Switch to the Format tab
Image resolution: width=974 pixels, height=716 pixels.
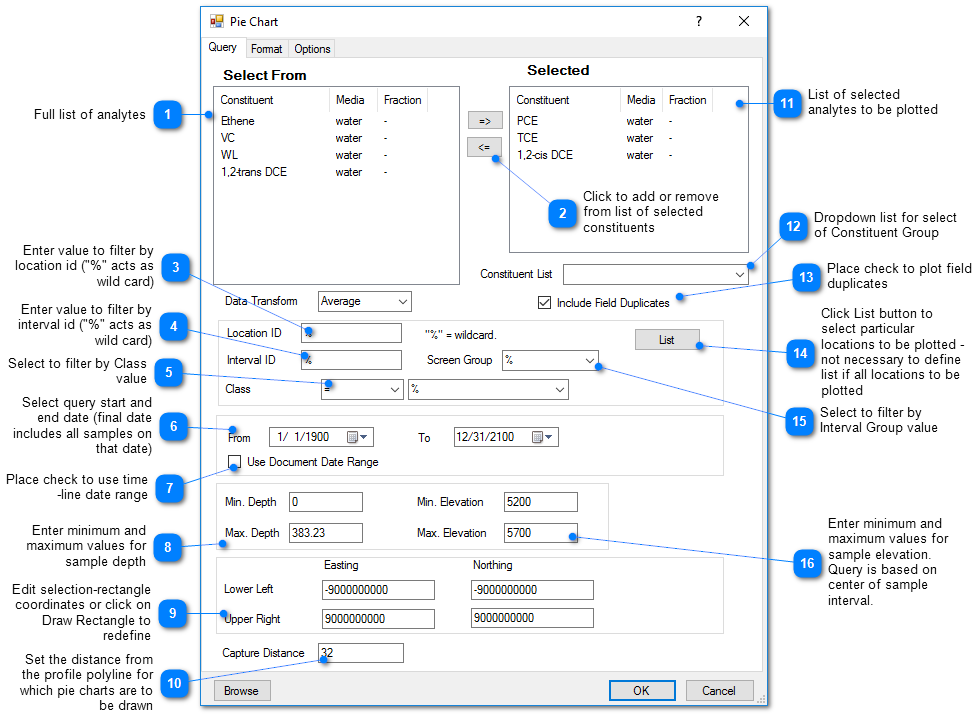pos(266,49)
